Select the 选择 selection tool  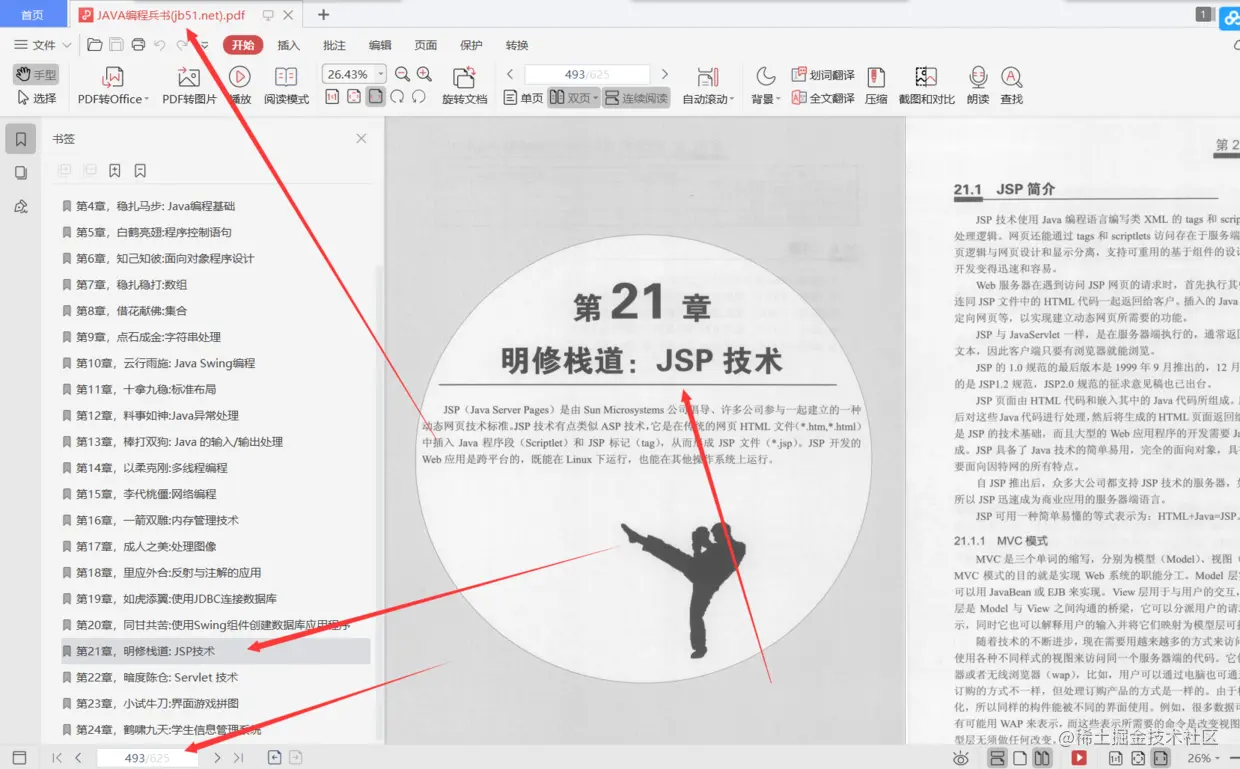click(36, 98)
